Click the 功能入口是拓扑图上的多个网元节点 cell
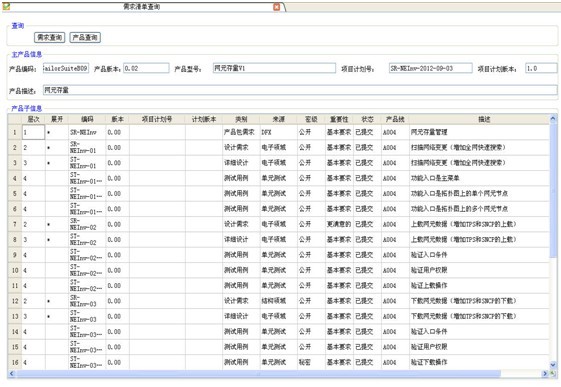 (479, 209)
